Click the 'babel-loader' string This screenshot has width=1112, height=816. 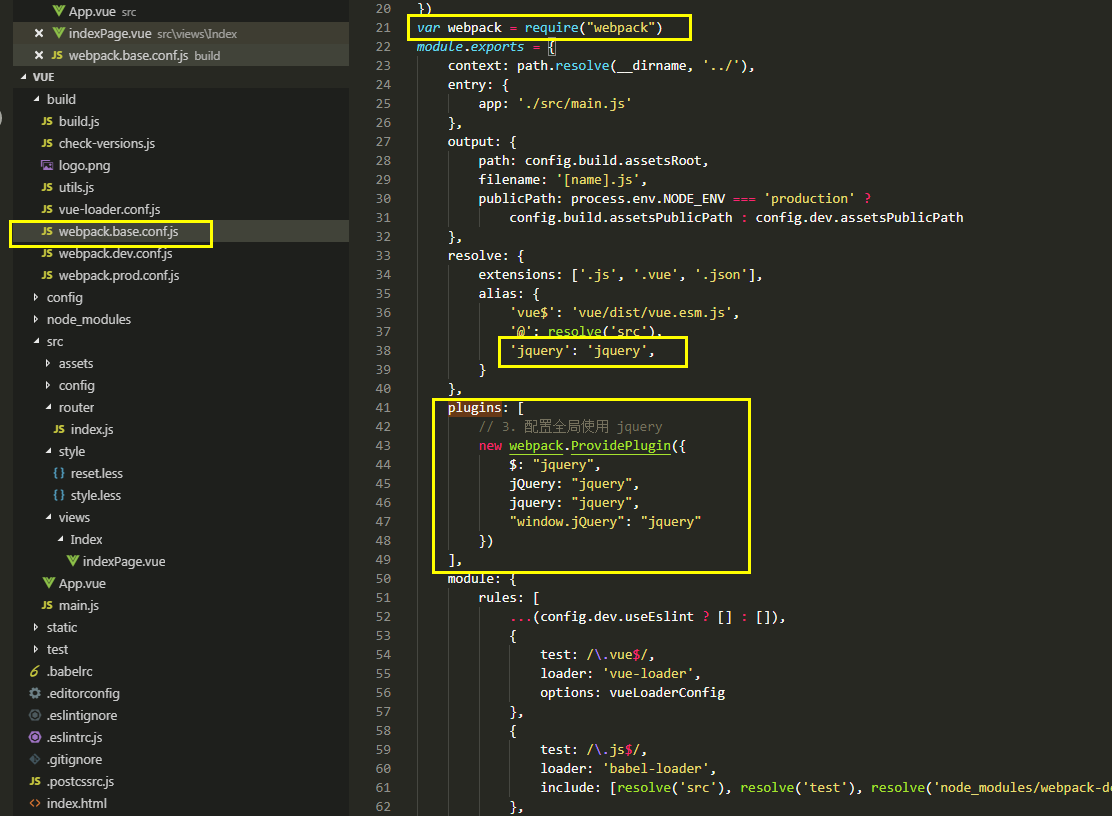tap(655, 769)
